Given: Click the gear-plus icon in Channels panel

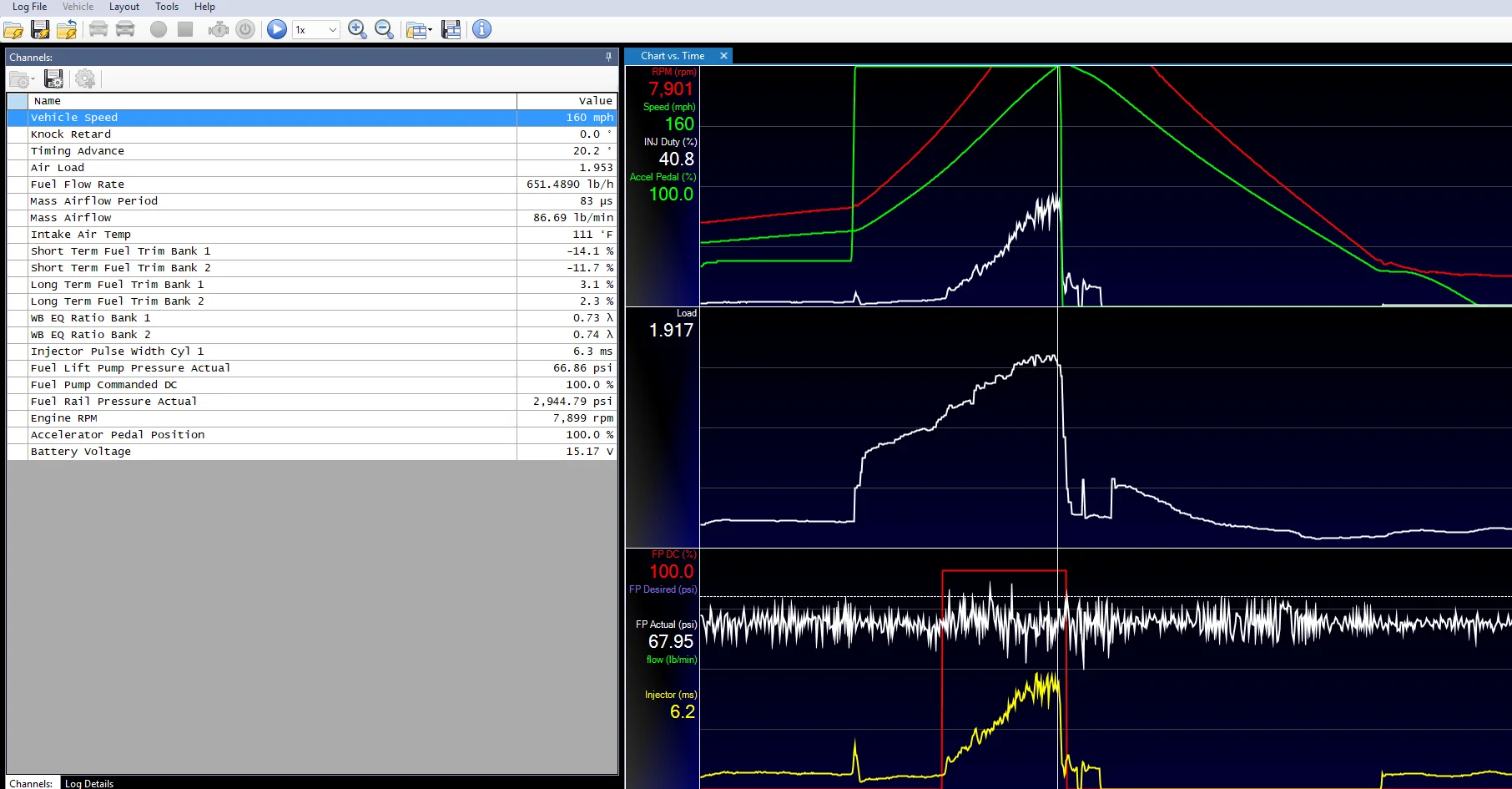Looking at the screenshot, I should click(x=85, y=79).
